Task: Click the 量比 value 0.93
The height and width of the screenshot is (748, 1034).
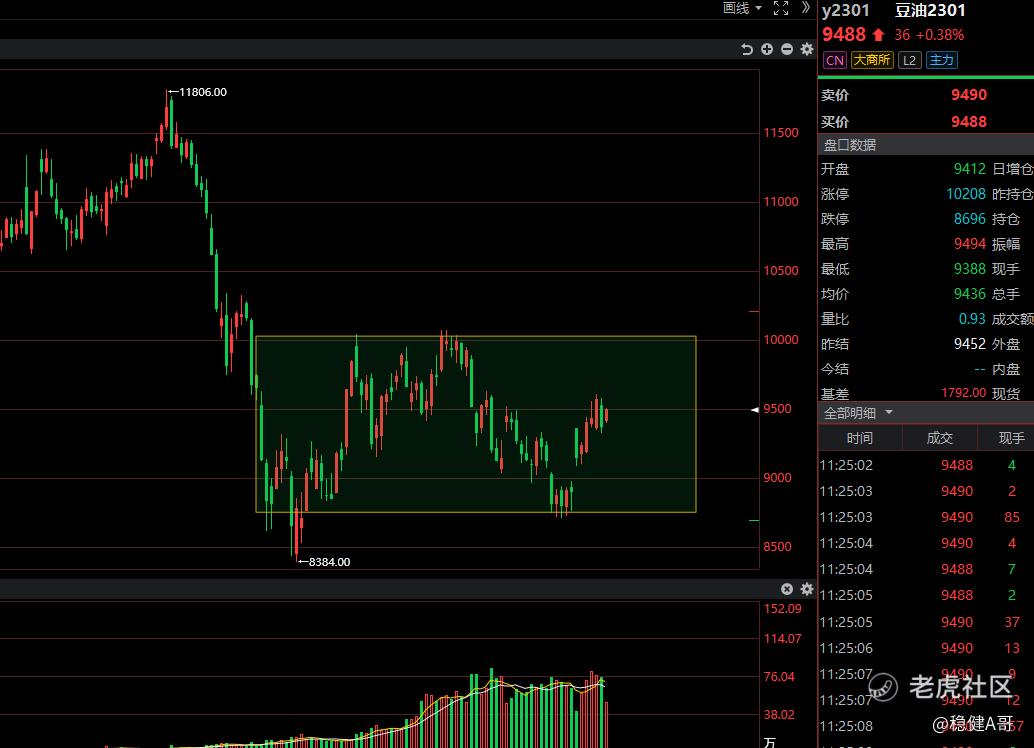Action: click(x=972, y=319)
